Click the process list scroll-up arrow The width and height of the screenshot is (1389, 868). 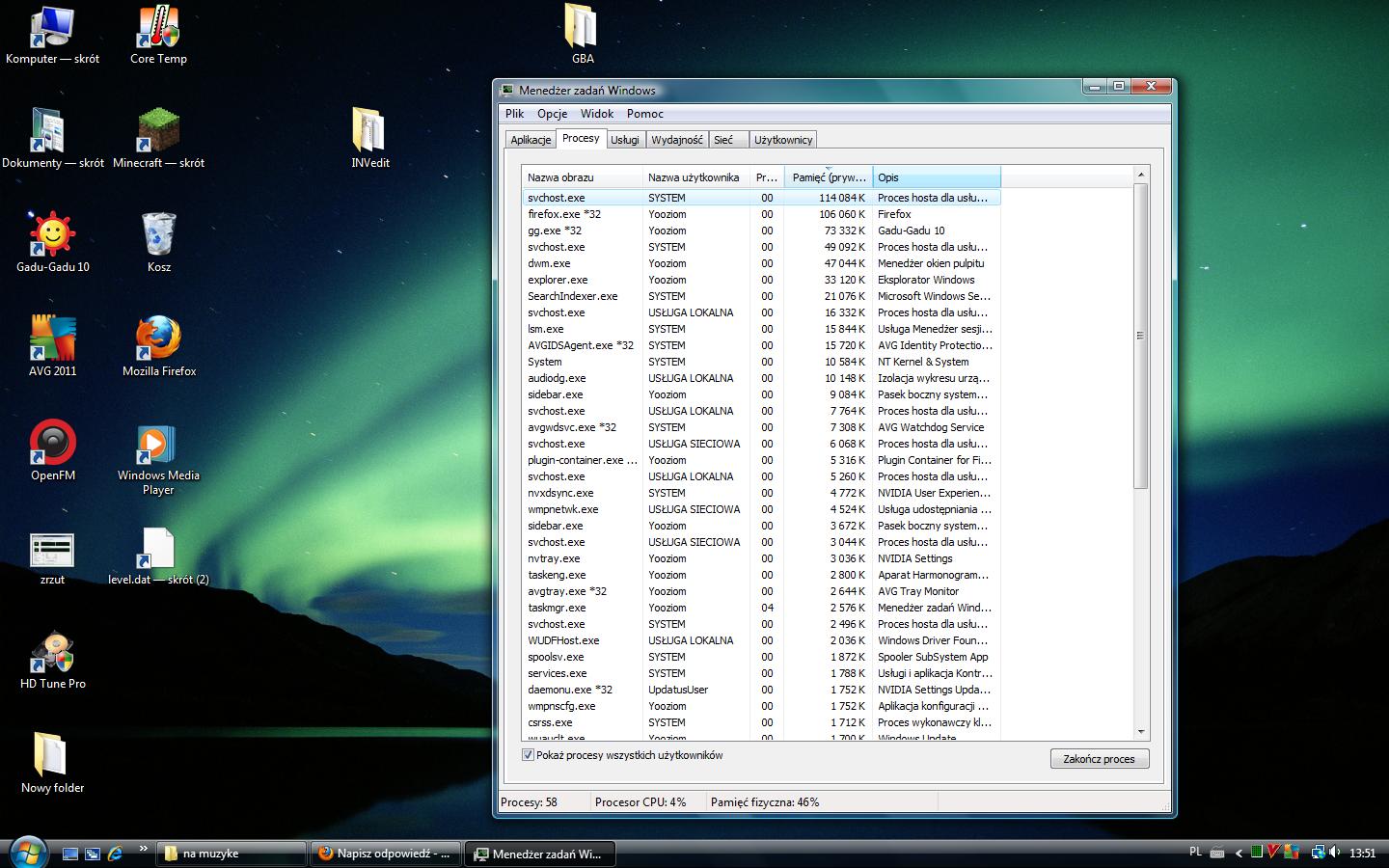pyautogui.click(x=1140, y=175)
